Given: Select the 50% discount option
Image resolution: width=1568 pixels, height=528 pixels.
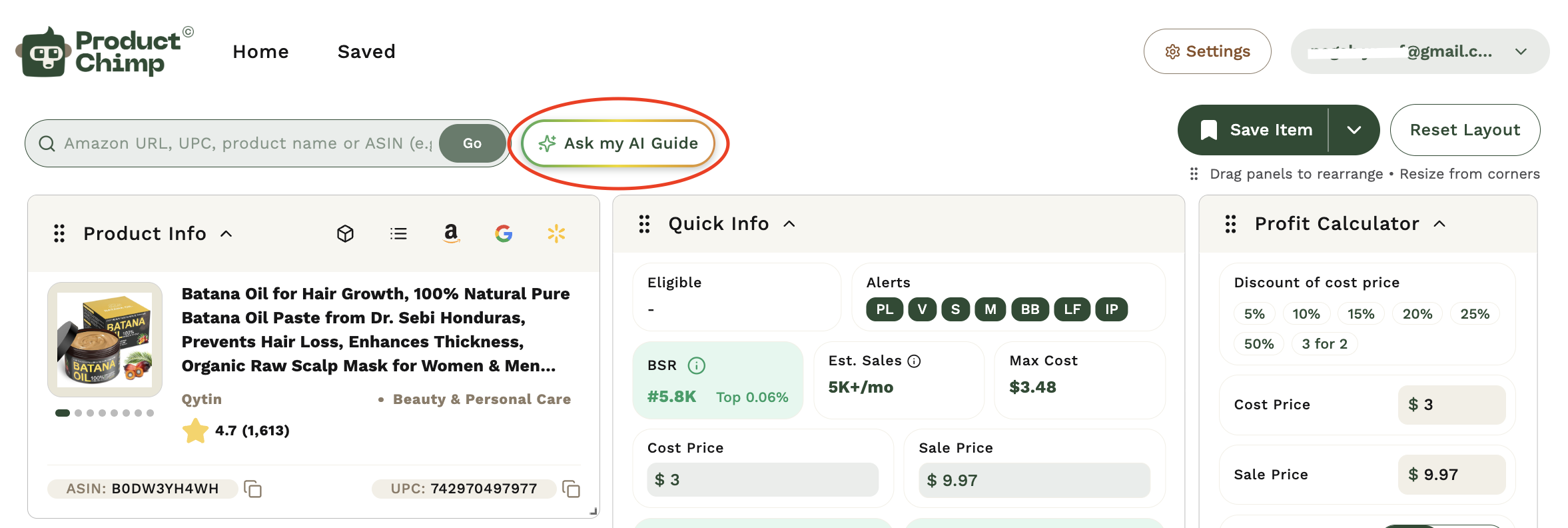Looking at the screenshot, I should coord(1259,344).
